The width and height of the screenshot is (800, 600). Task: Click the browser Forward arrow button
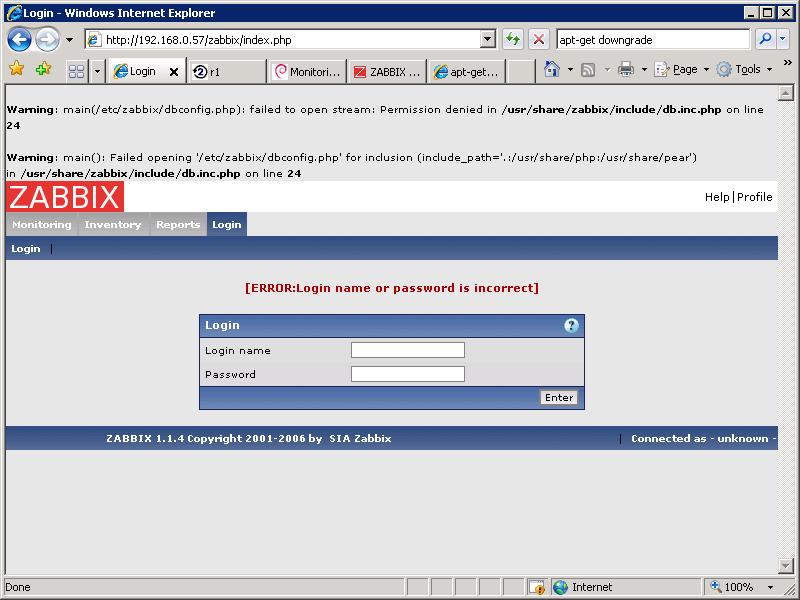pos(47,39)
